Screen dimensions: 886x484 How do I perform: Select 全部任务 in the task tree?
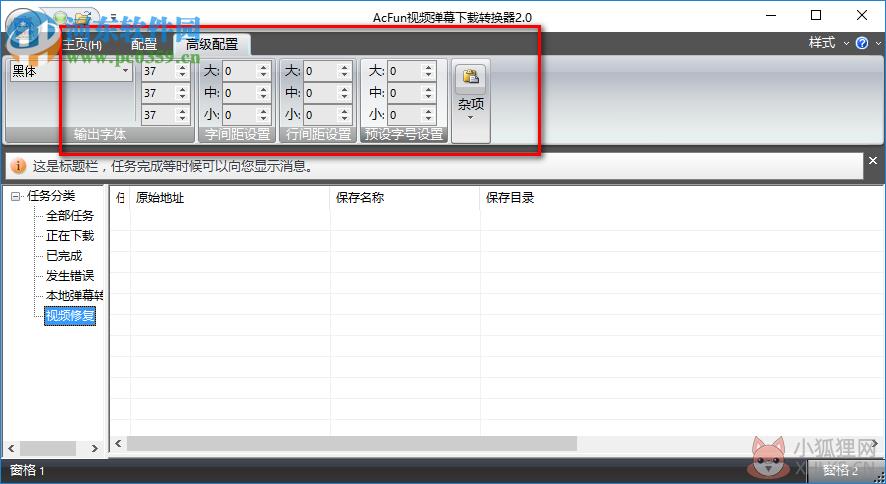tap(70, 216)
